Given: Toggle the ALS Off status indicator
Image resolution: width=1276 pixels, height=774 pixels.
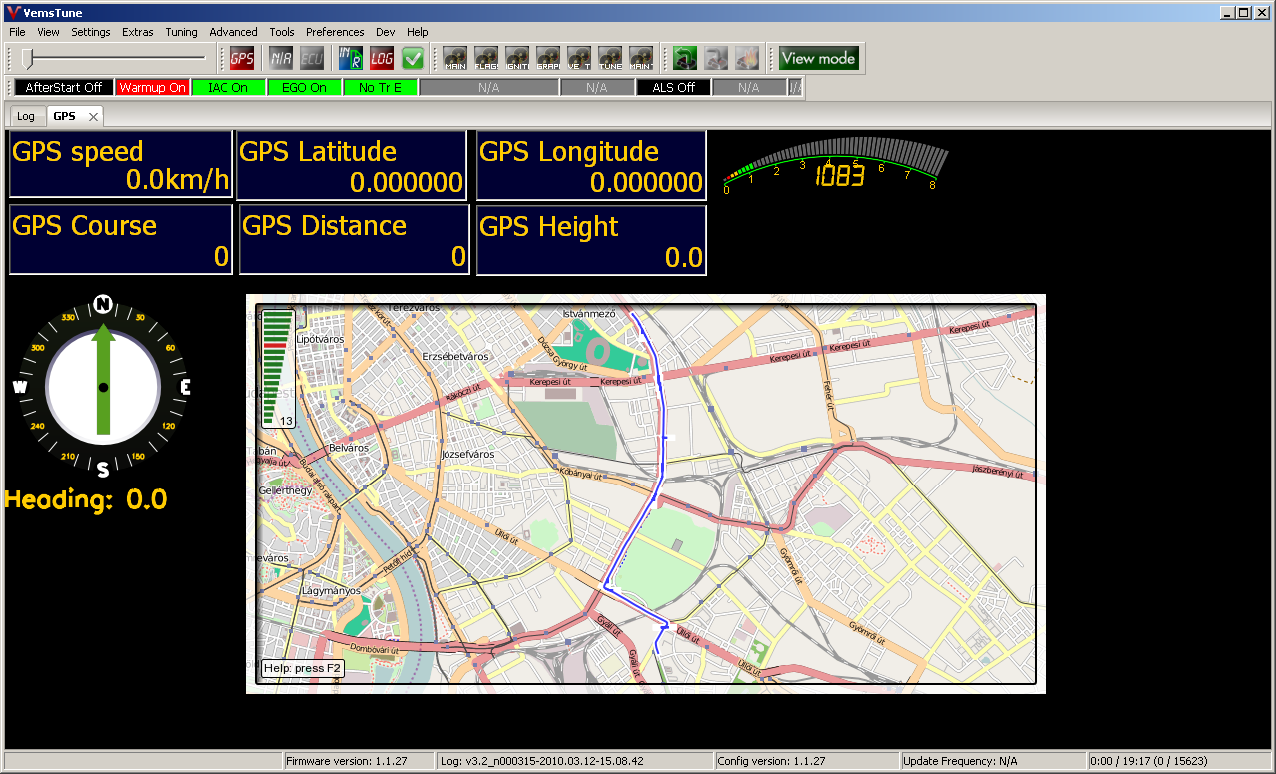Looking at the screenshot, I should pos(673,88).
